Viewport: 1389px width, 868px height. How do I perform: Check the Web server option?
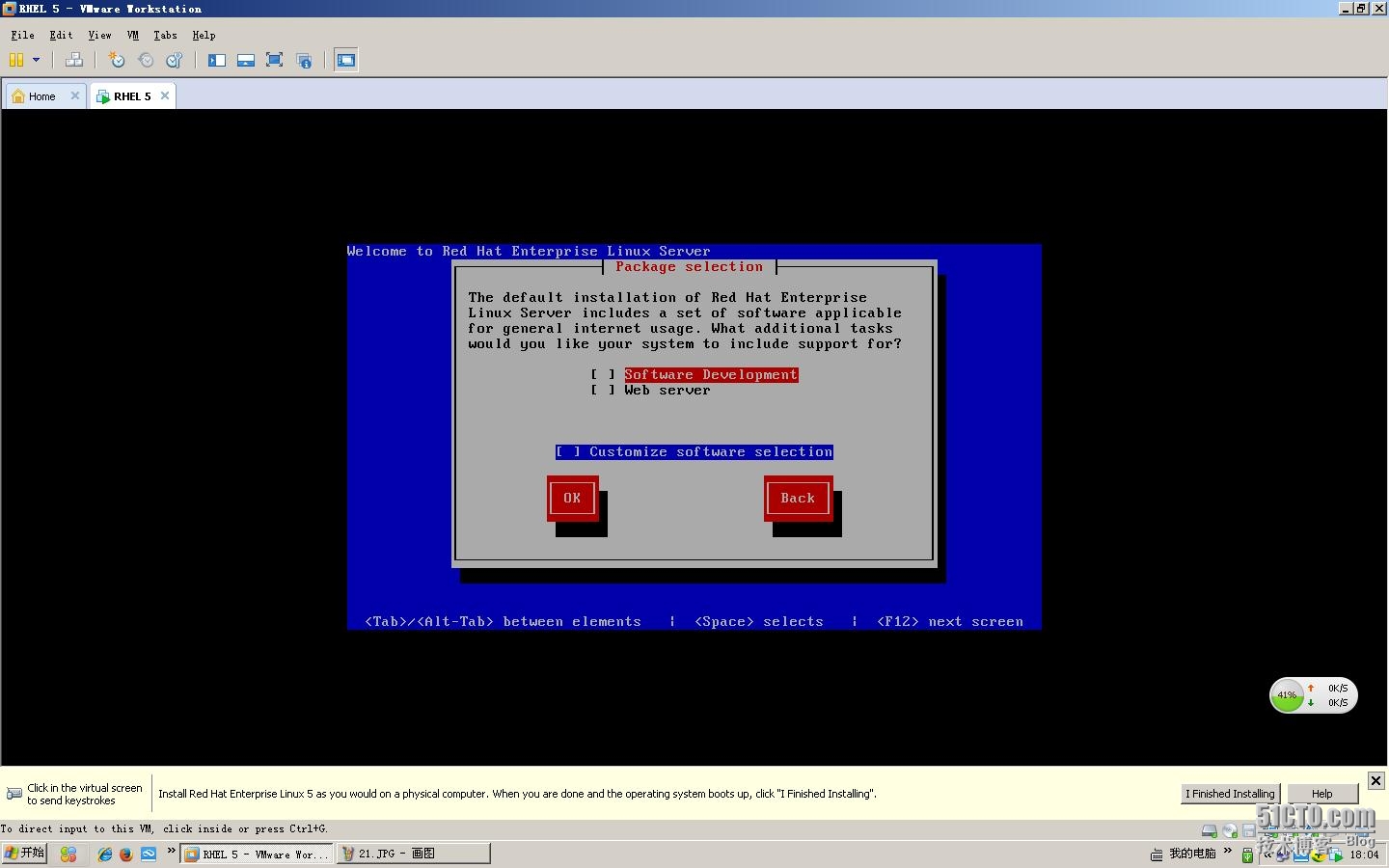[x=651, y=390]
